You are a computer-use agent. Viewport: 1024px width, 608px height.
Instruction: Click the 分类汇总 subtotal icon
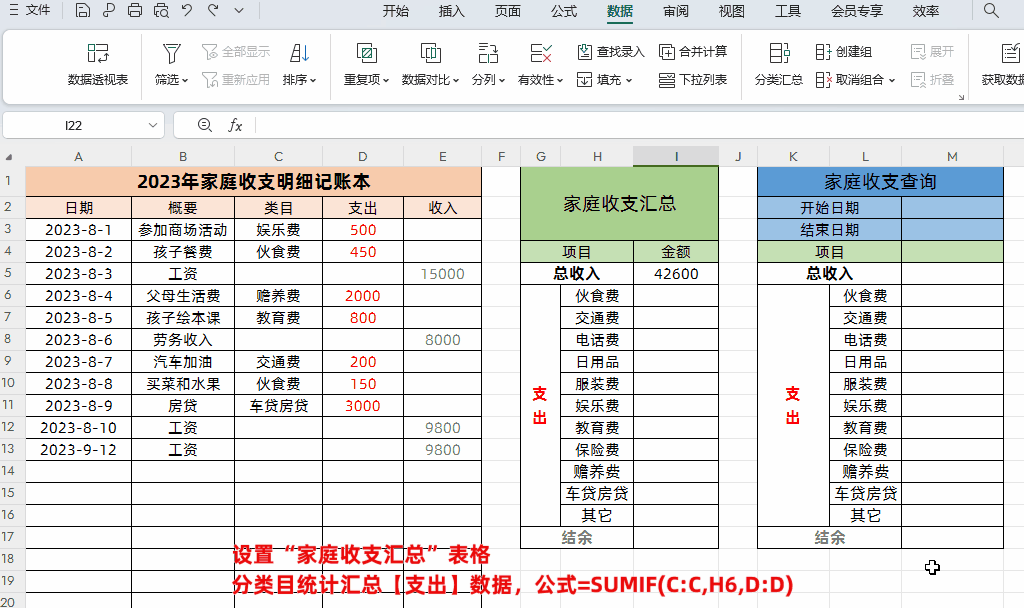[x=779, y=52]
